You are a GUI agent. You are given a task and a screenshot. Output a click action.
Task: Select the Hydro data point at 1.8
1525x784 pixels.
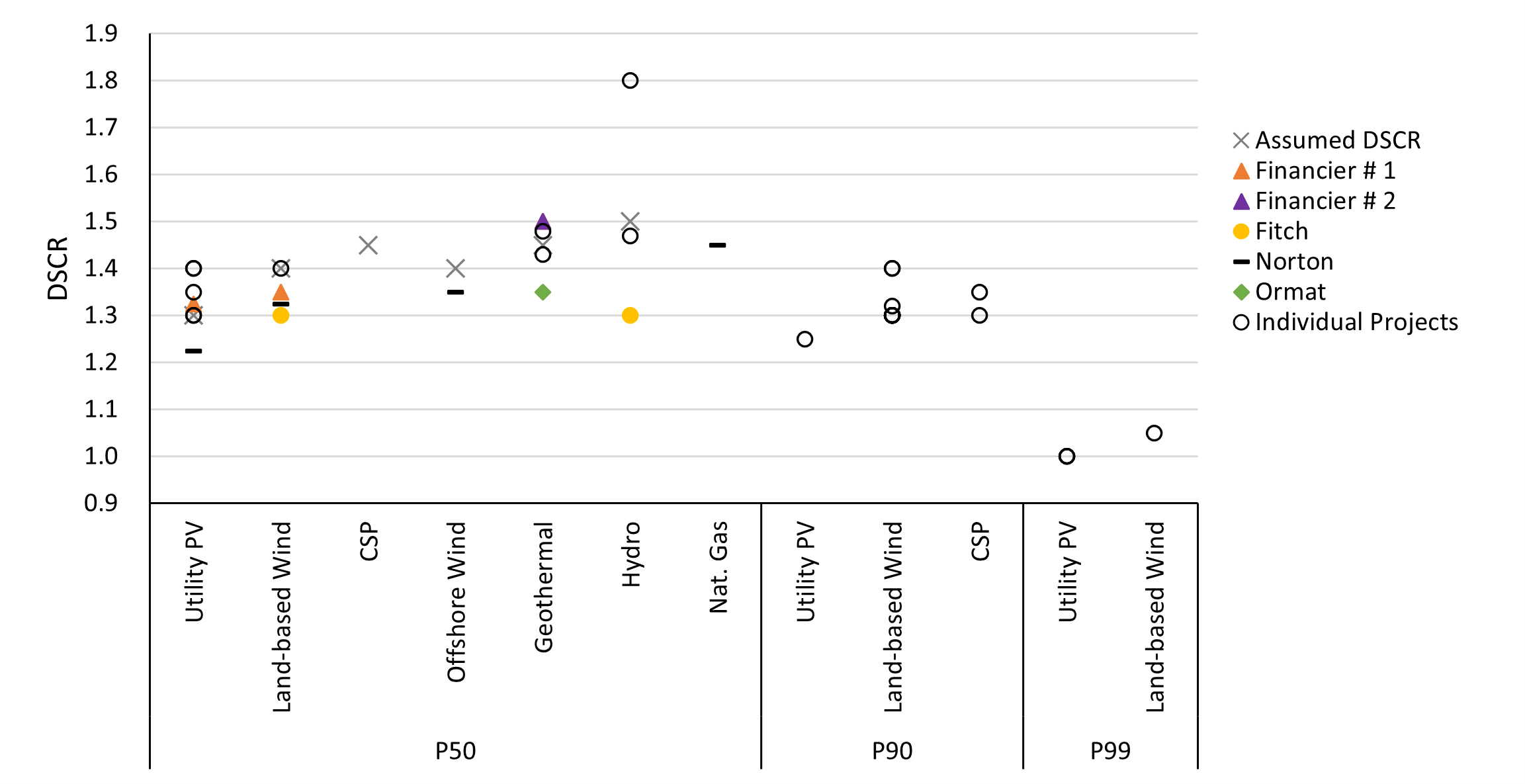tap(630, 81)
